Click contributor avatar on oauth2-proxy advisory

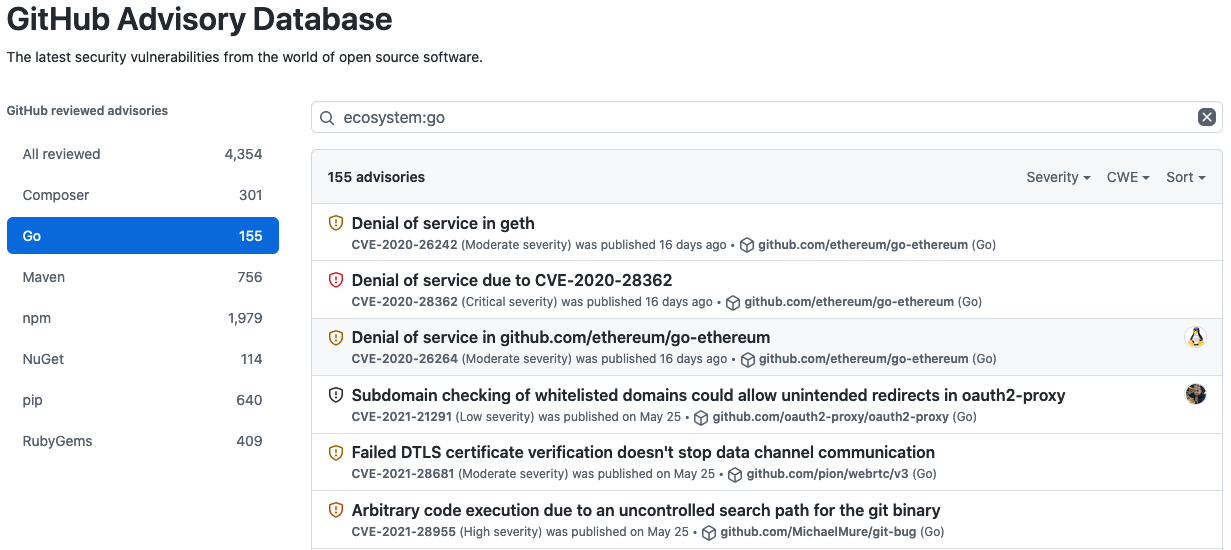click(x=1195, y=394)
